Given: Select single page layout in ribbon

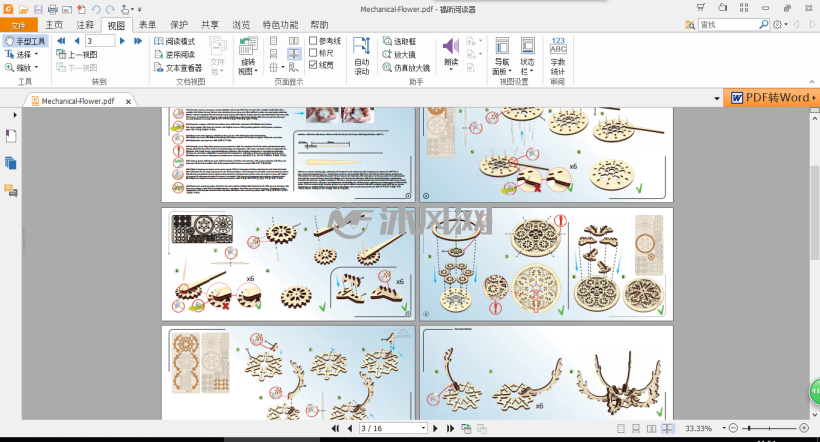Looking at the screenshot, I should (274, 41).
